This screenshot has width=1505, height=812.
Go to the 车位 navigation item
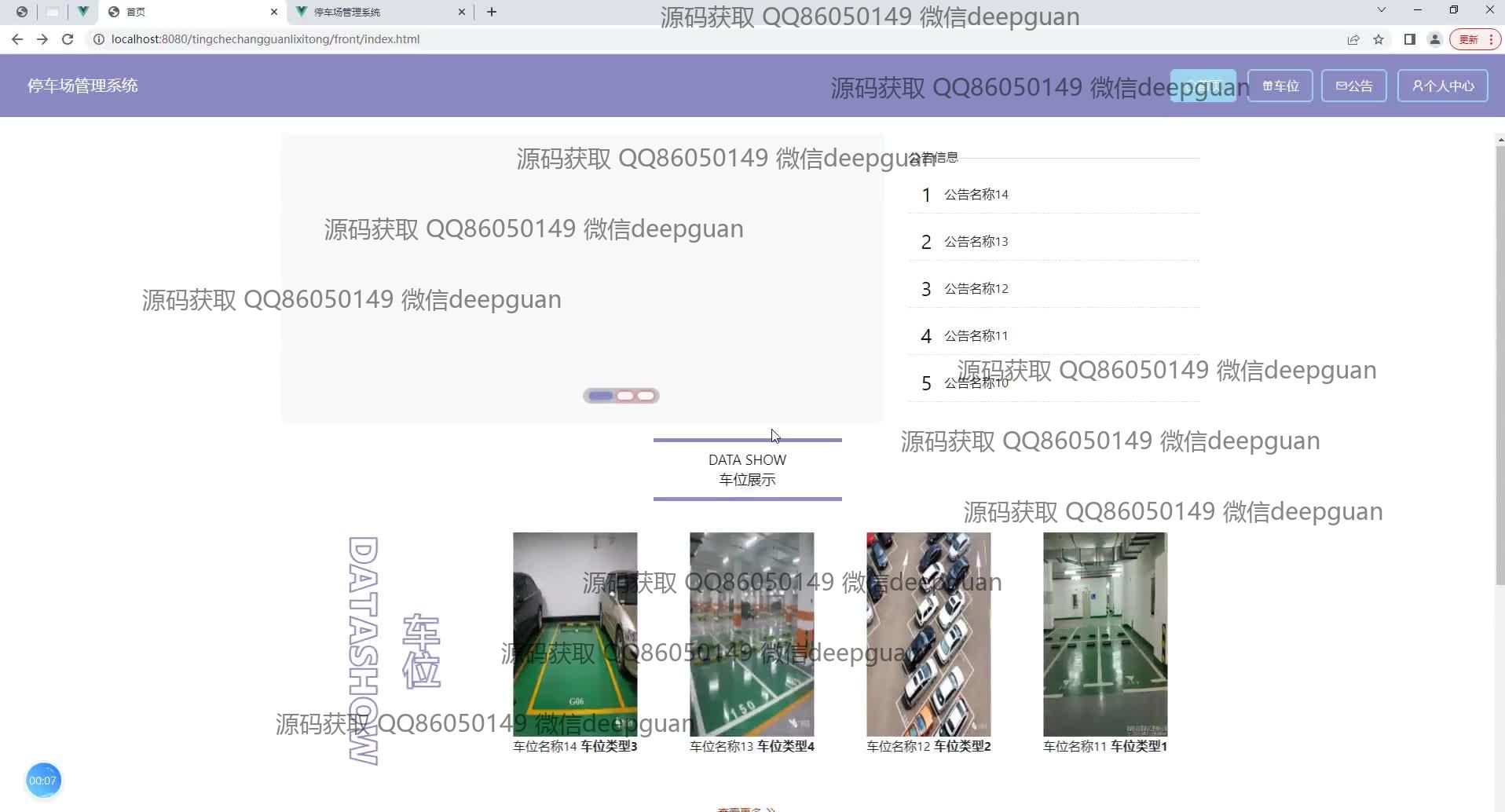(1280, 86)
